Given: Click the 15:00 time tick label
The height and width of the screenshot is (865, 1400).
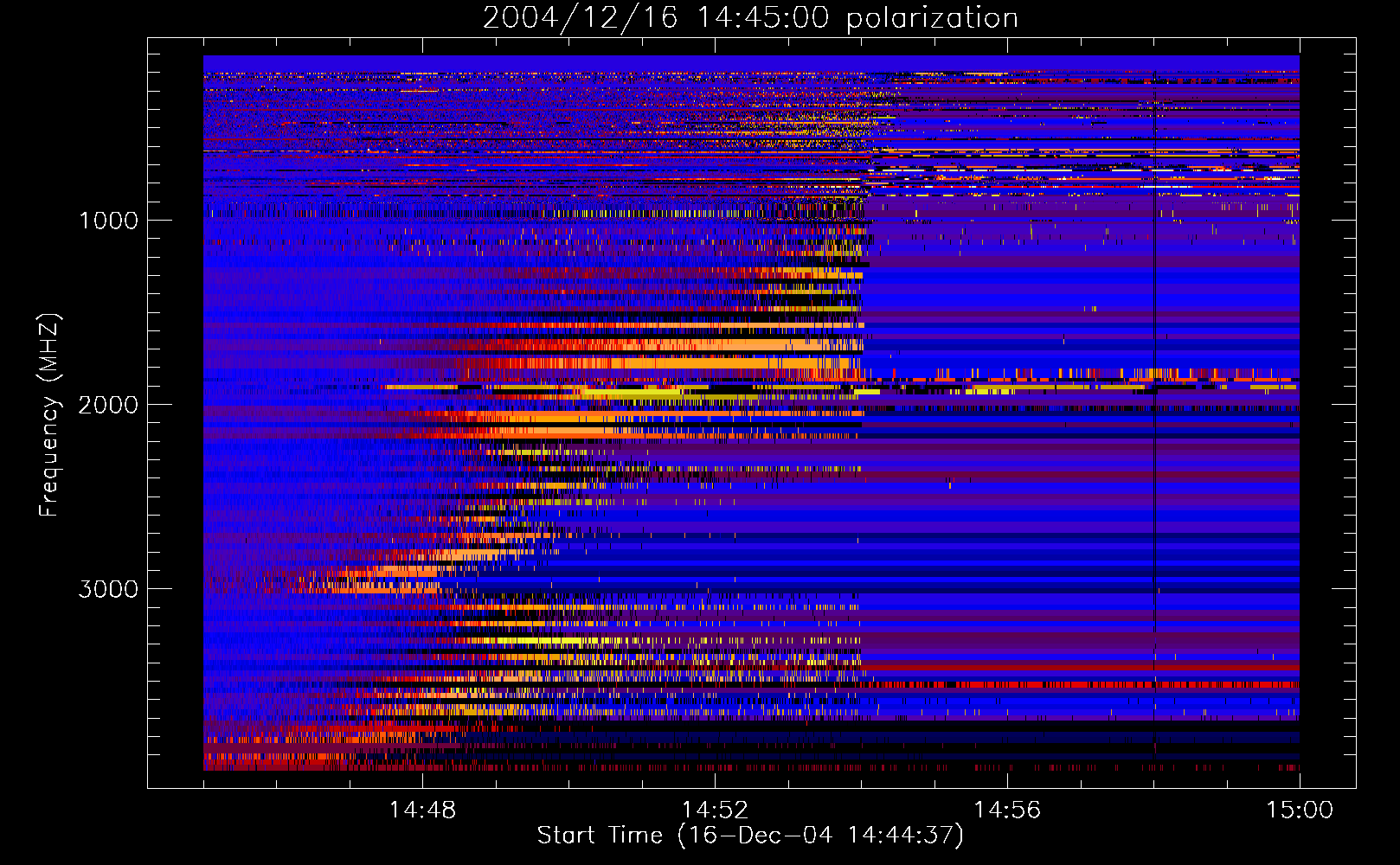Looking at the screenshot, I should coord(1300,811).
